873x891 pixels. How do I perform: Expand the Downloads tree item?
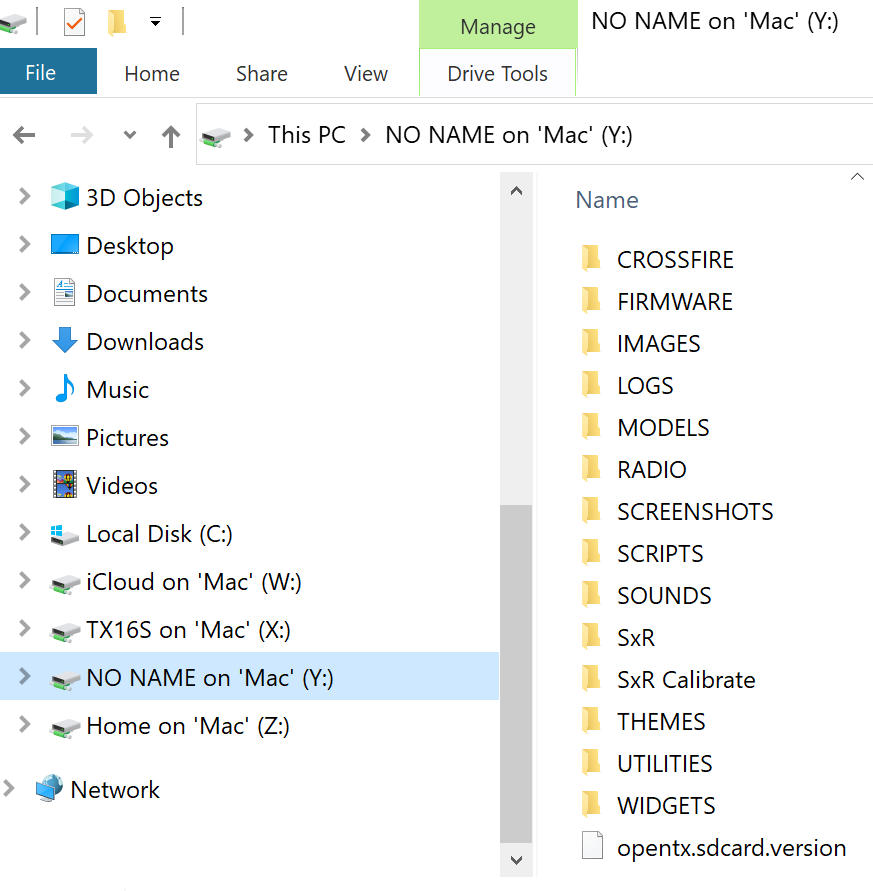(x=24, y=341)
